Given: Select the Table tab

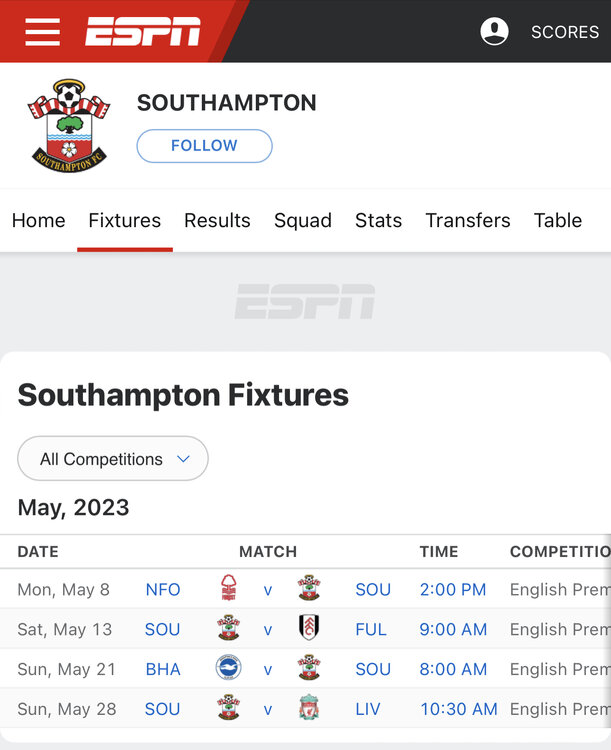Looking at the screenshot, I should pos(558,220).
